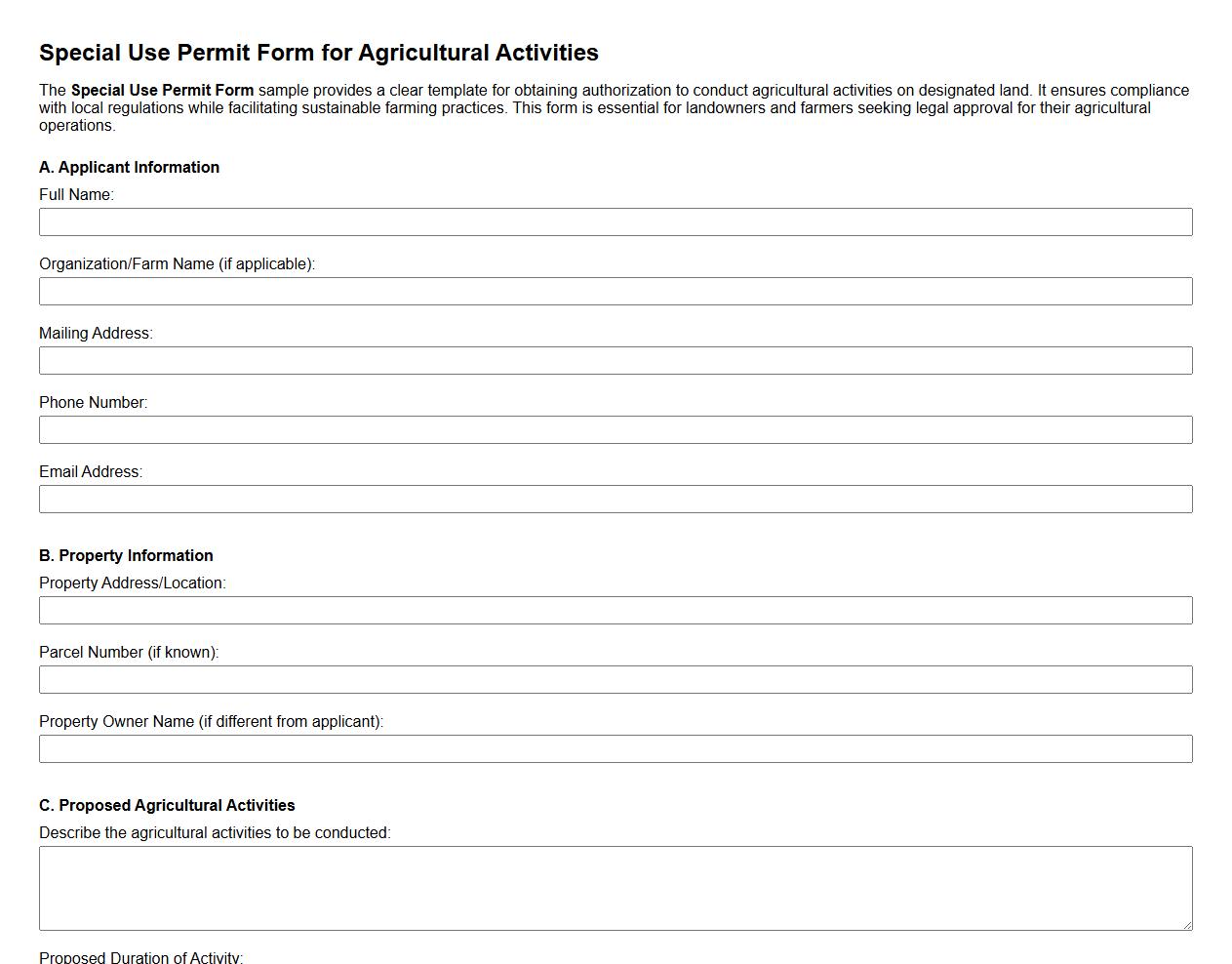Click the Full Name input field
The image size is (1232, 964).
[x=616, y=221]
